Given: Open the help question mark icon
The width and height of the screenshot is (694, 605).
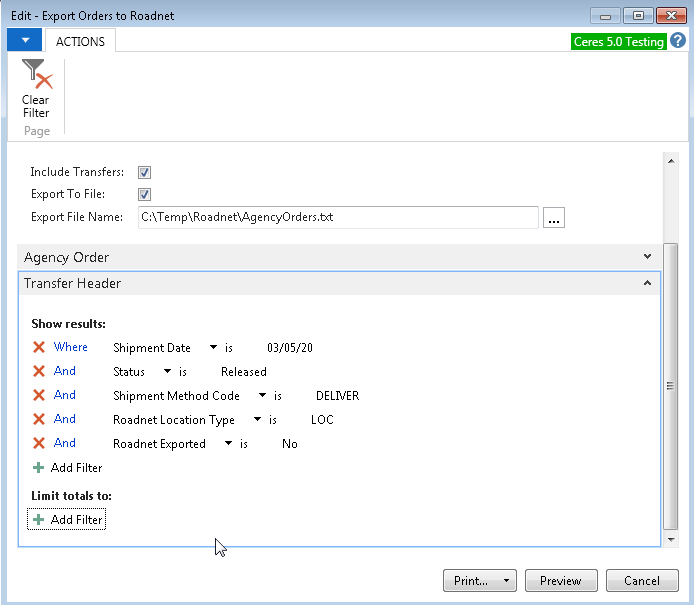Looking at the screenshot, I should (x=678, y=41).
